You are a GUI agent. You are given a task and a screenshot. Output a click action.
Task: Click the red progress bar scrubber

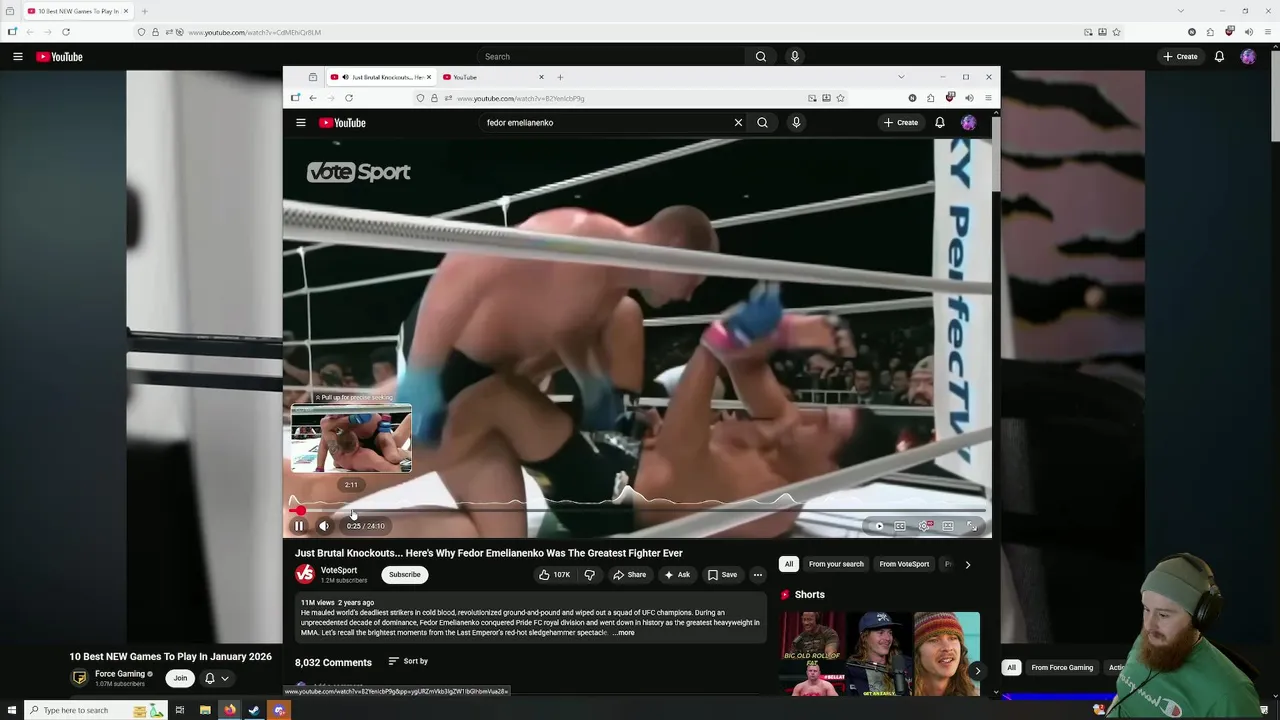click(300, 511)
